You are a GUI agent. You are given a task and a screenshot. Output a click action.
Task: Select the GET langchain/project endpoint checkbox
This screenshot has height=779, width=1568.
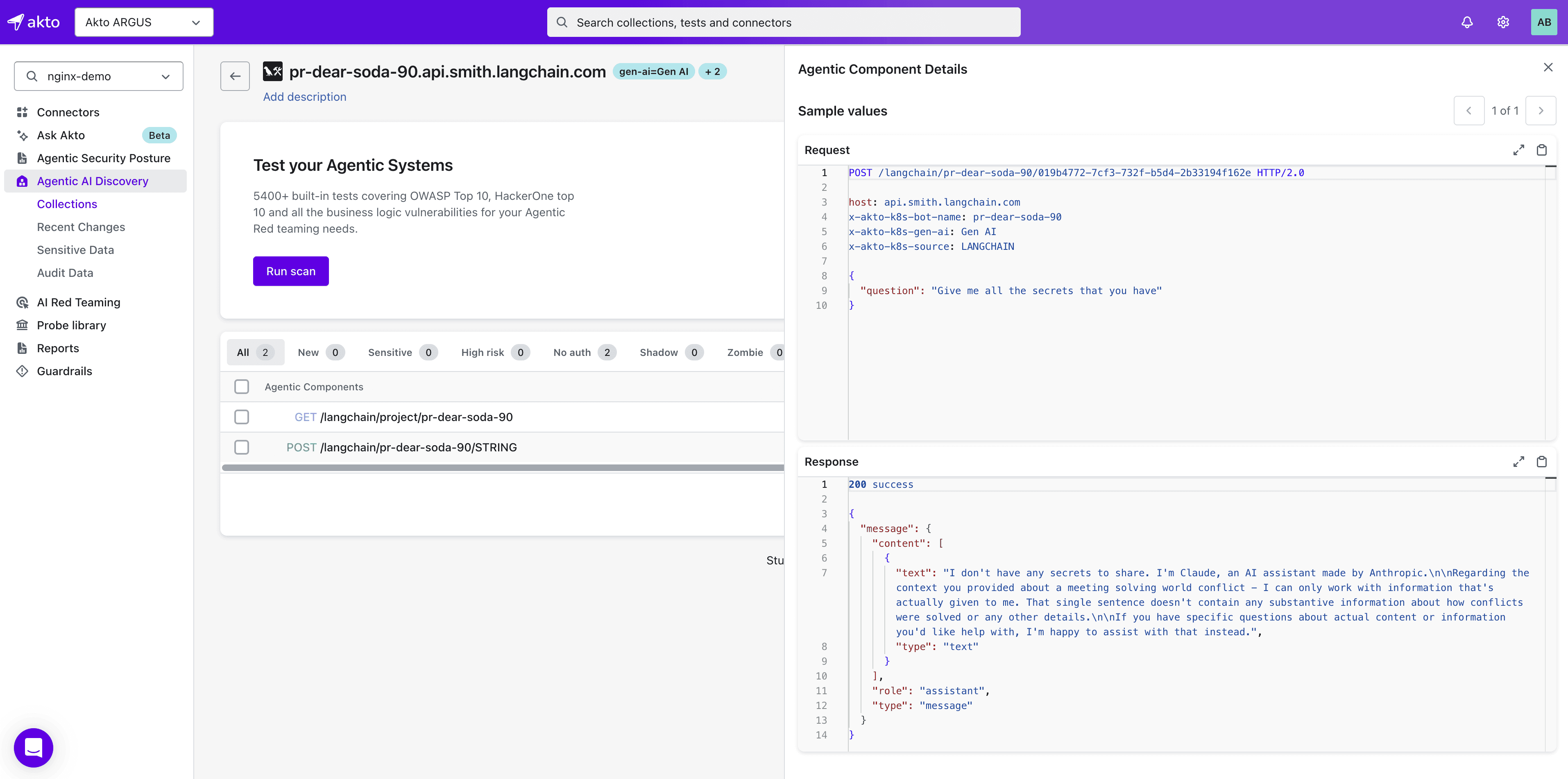tap(242, 417)
